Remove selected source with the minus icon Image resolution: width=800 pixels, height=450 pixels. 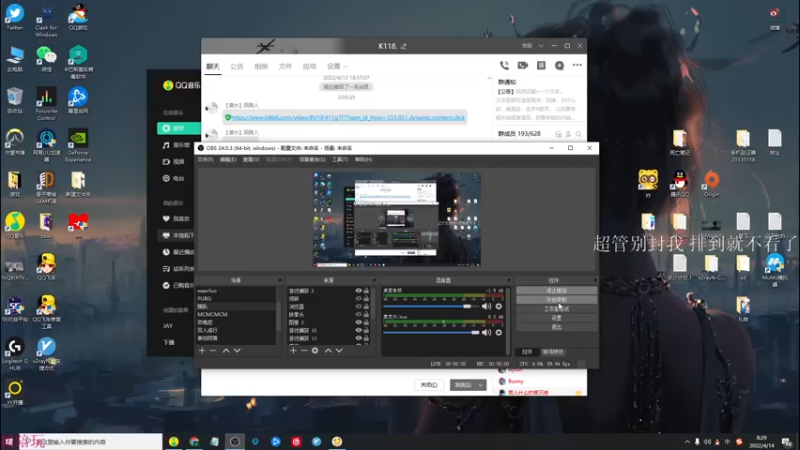304,351
